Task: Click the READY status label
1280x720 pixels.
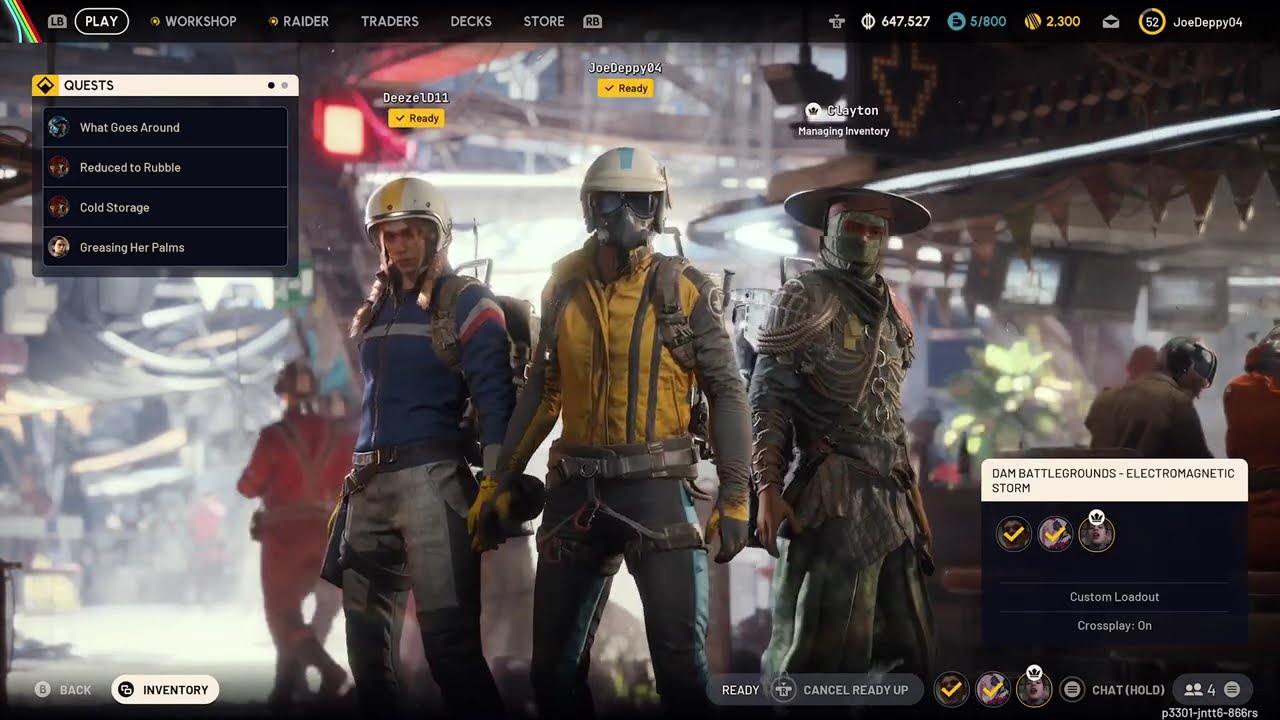Action: [740, 690]
